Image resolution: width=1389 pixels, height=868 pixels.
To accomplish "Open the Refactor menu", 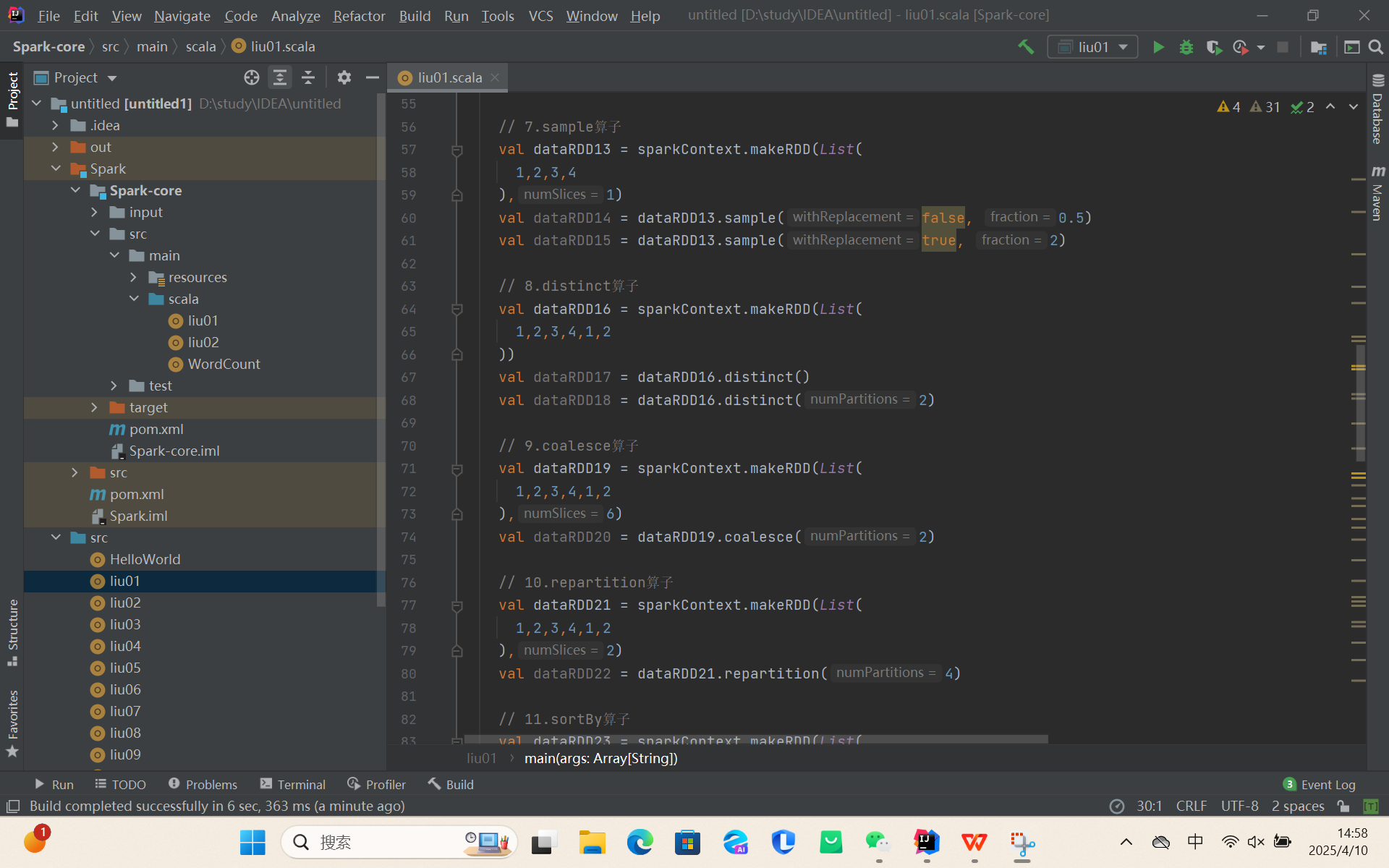I will (x=359, y=15).
